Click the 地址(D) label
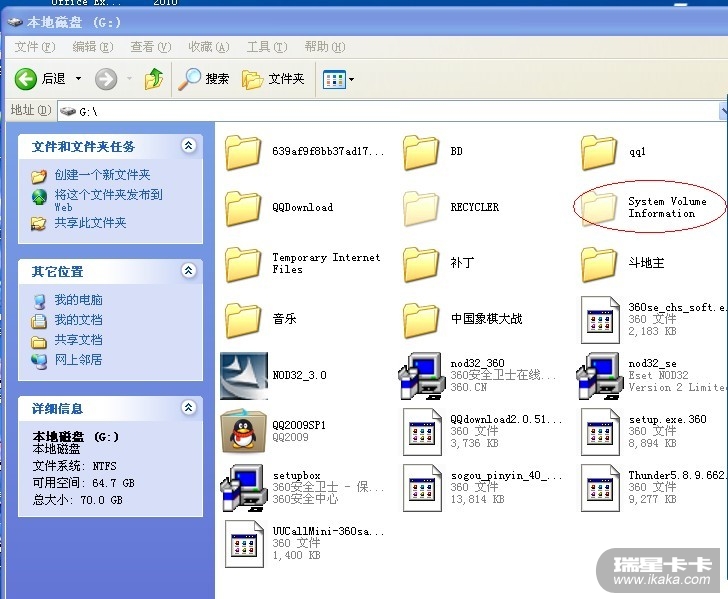This screenshot has height=599, width=728. (31, 110)
